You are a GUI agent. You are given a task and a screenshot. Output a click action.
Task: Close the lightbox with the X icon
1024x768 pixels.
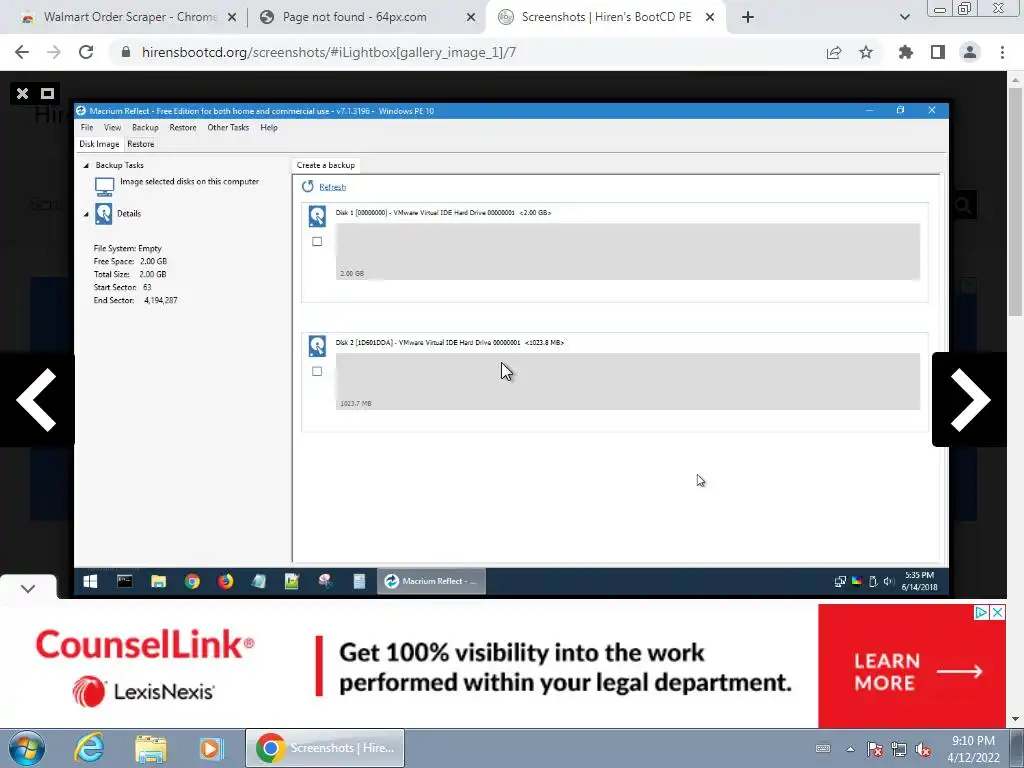tap(22, 93)
